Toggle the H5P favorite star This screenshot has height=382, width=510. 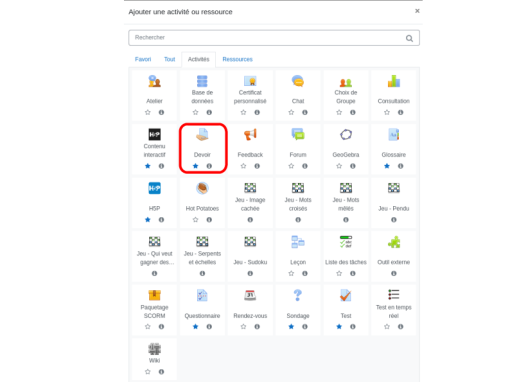click(x=148, y=220)
